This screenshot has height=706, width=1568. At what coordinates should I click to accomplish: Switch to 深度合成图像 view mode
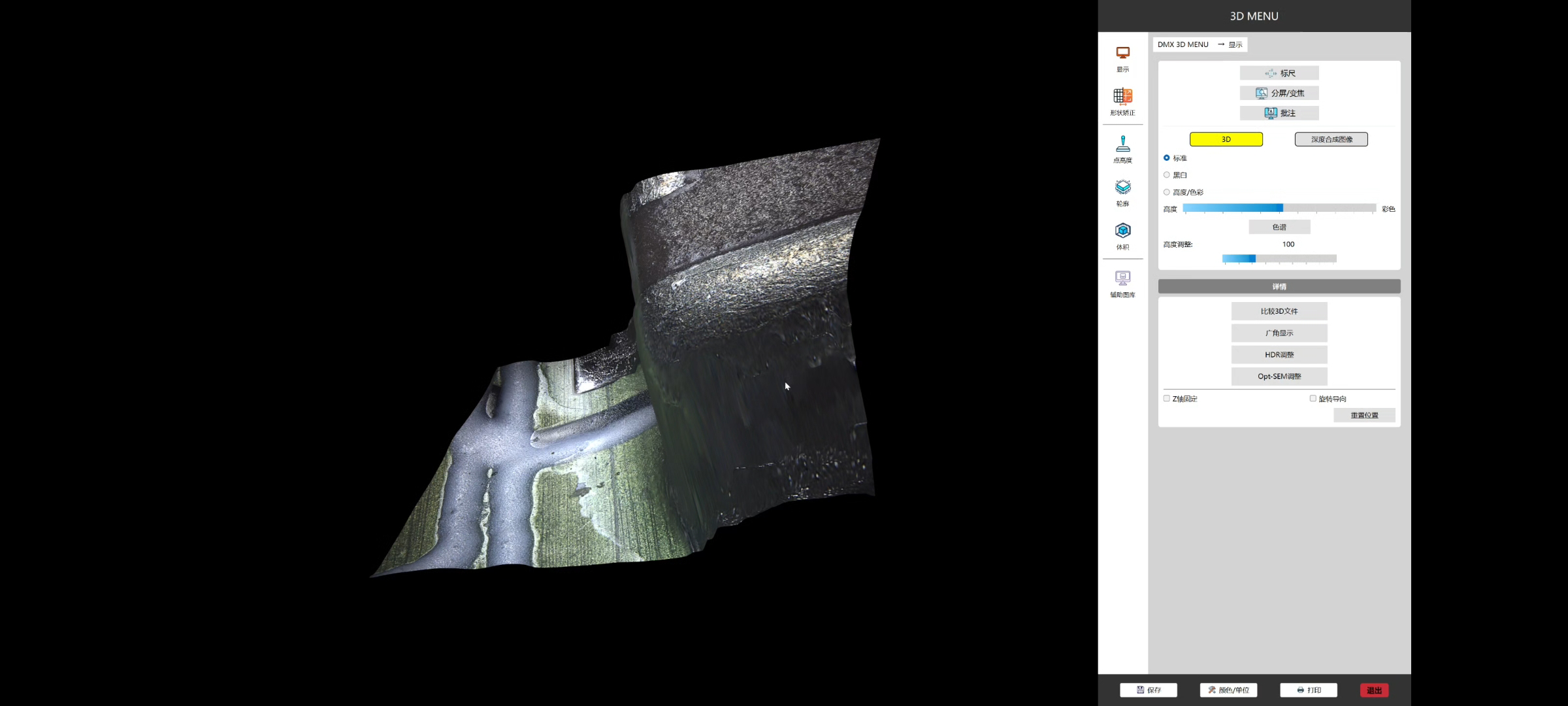coord(1331,139)
